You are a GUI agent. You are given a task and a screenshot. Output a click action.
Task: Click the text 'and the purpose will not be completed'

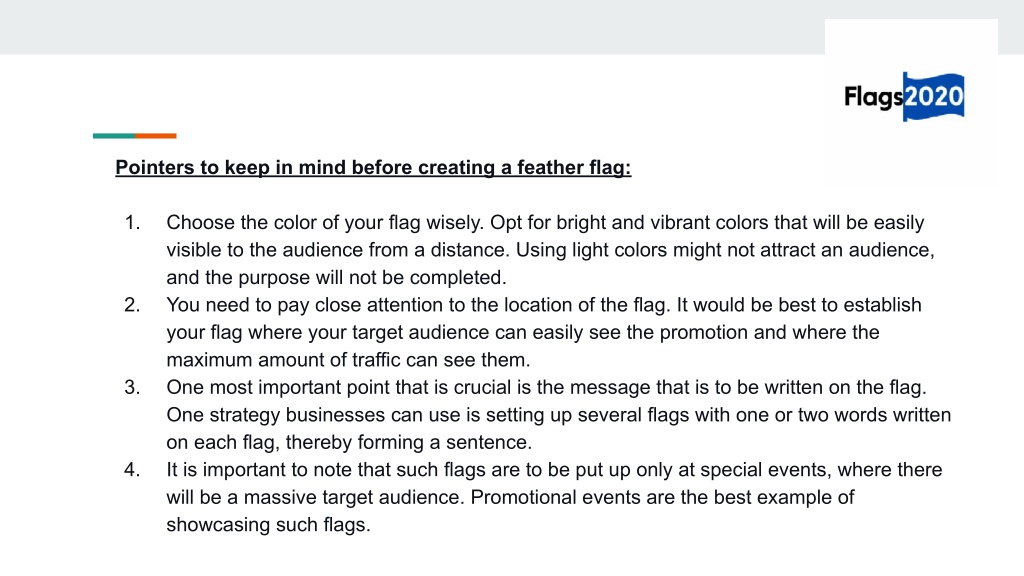336,278
